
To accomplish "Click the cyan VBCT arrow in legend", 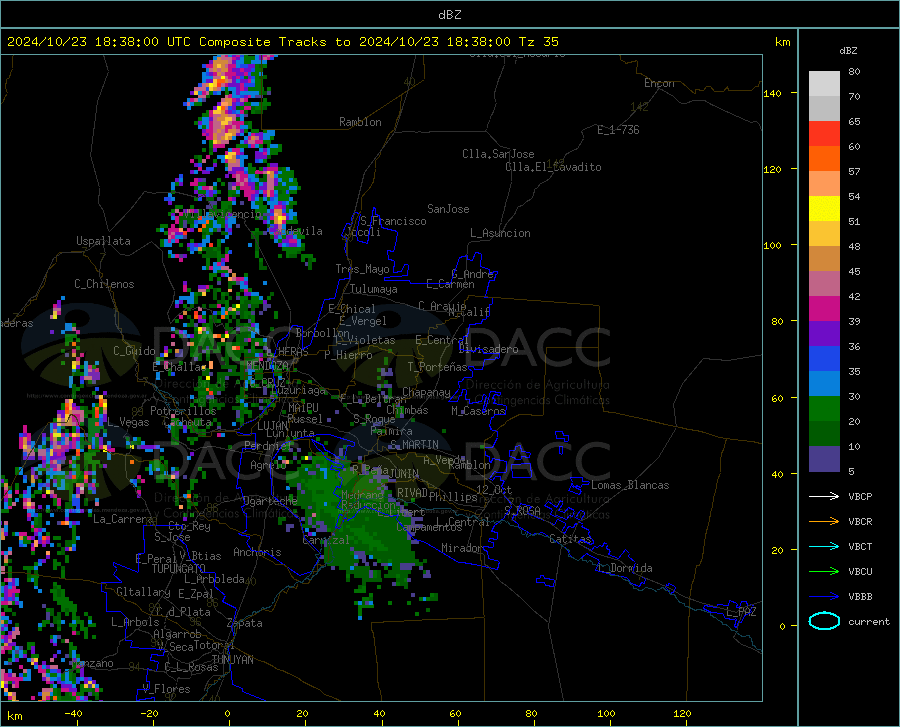I will [824, 546].
